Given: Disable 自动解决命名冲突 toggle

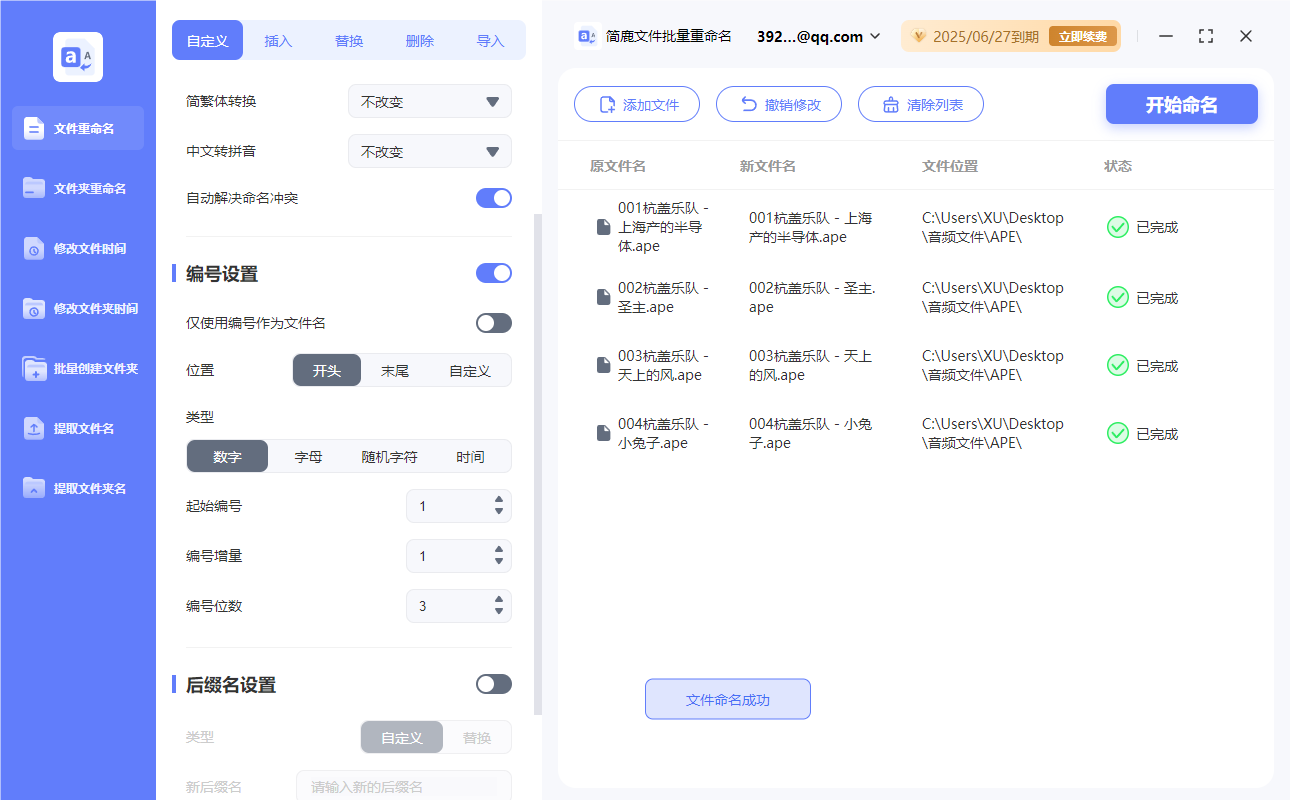Looking at the screenshot, I should (493, 198).
